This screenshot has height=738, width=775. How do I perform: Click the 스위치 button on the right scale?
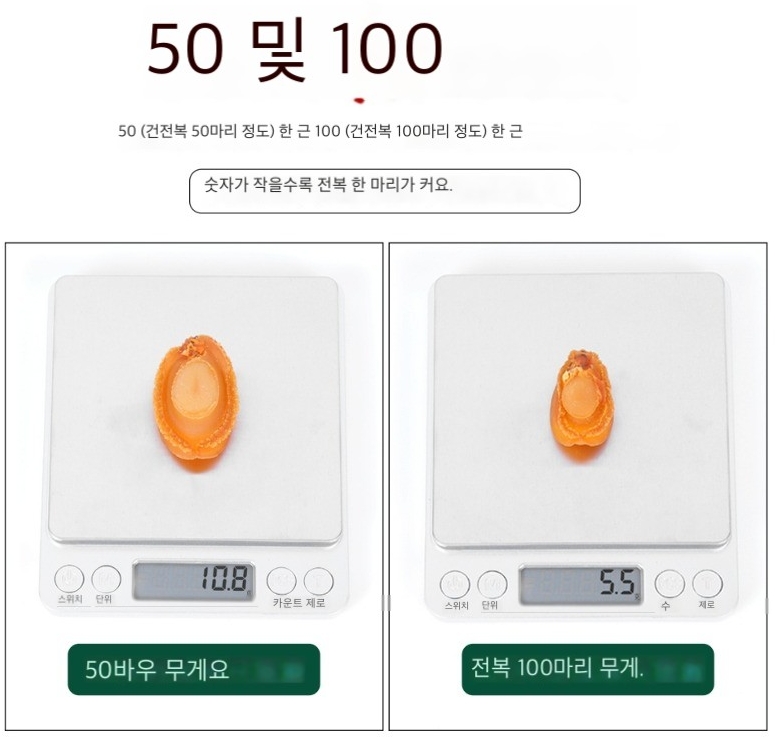(x=455, y=584)
